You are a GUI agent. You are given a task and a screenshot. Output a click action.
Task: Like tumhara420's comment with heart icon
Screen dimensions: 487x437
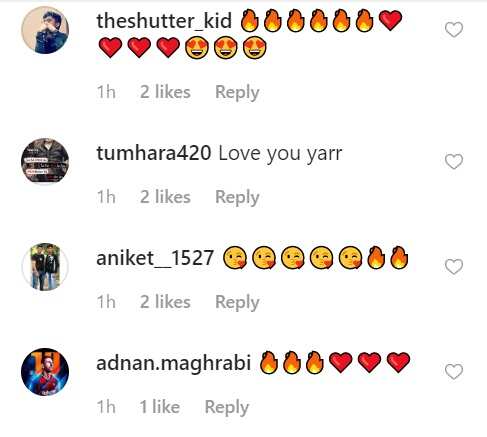[x=454, y=162]
